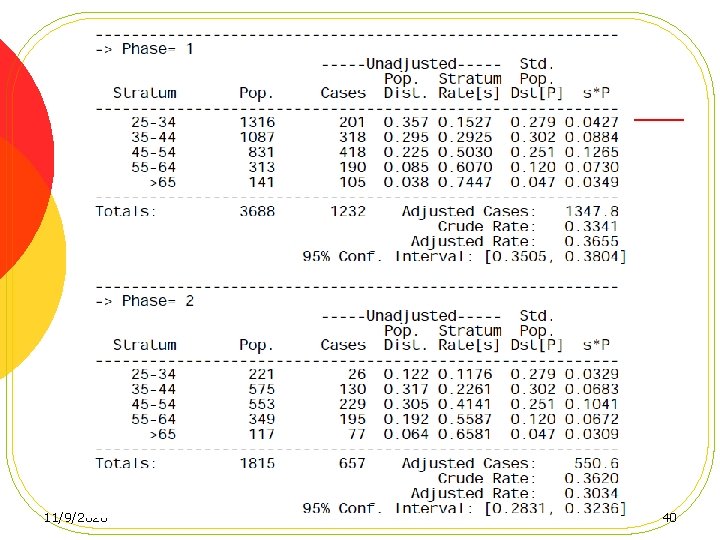Click adjusted cases value 1347.8
Screen dimensions: 720x540
[x=592, y=211]
